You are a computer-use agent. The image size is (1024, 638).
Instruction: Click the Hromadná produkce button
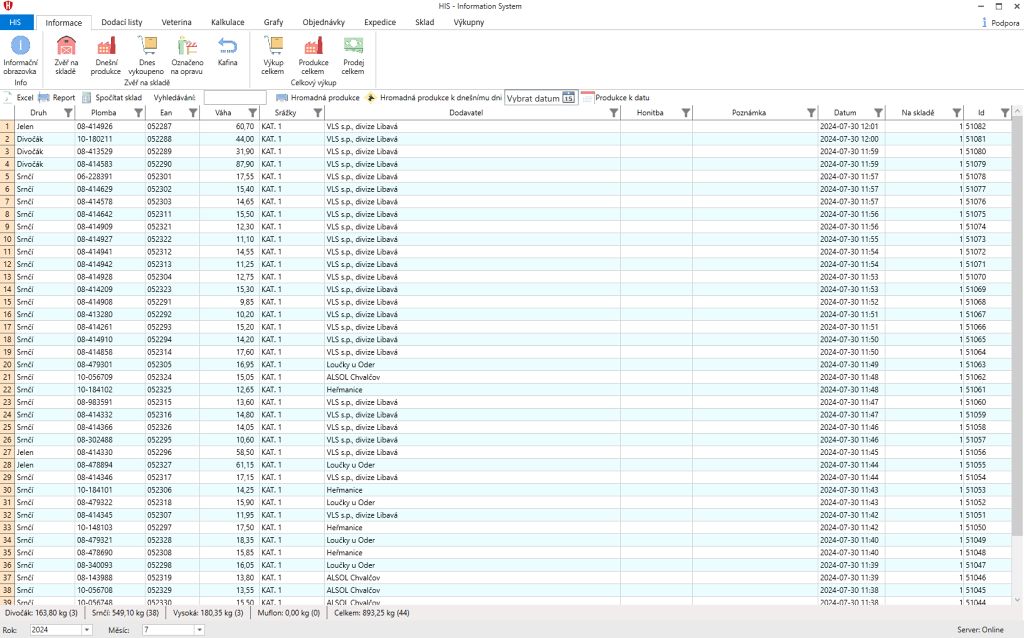click(317, 98)
